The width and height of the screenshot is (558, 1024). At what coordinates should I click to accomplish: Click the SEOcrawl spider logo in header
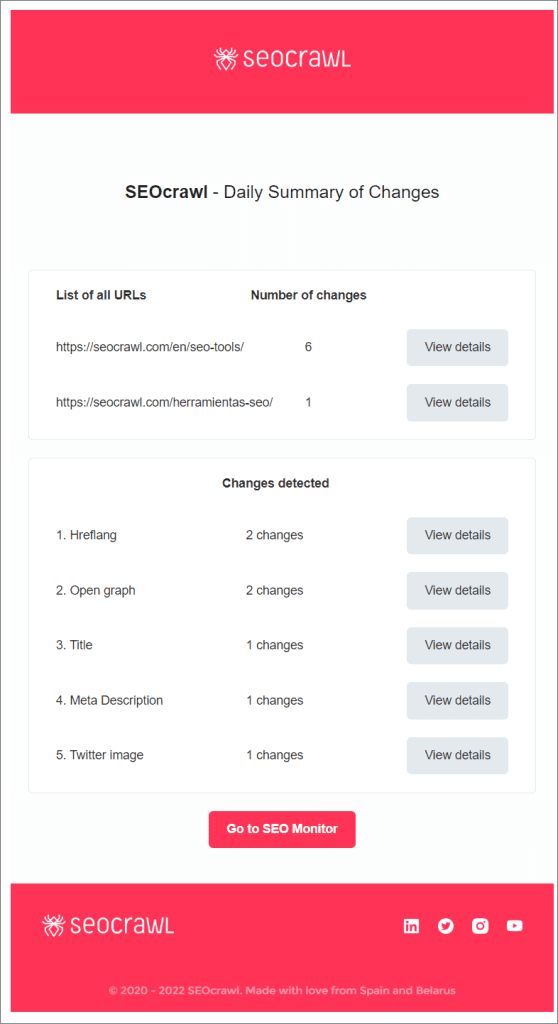point(282,59)
